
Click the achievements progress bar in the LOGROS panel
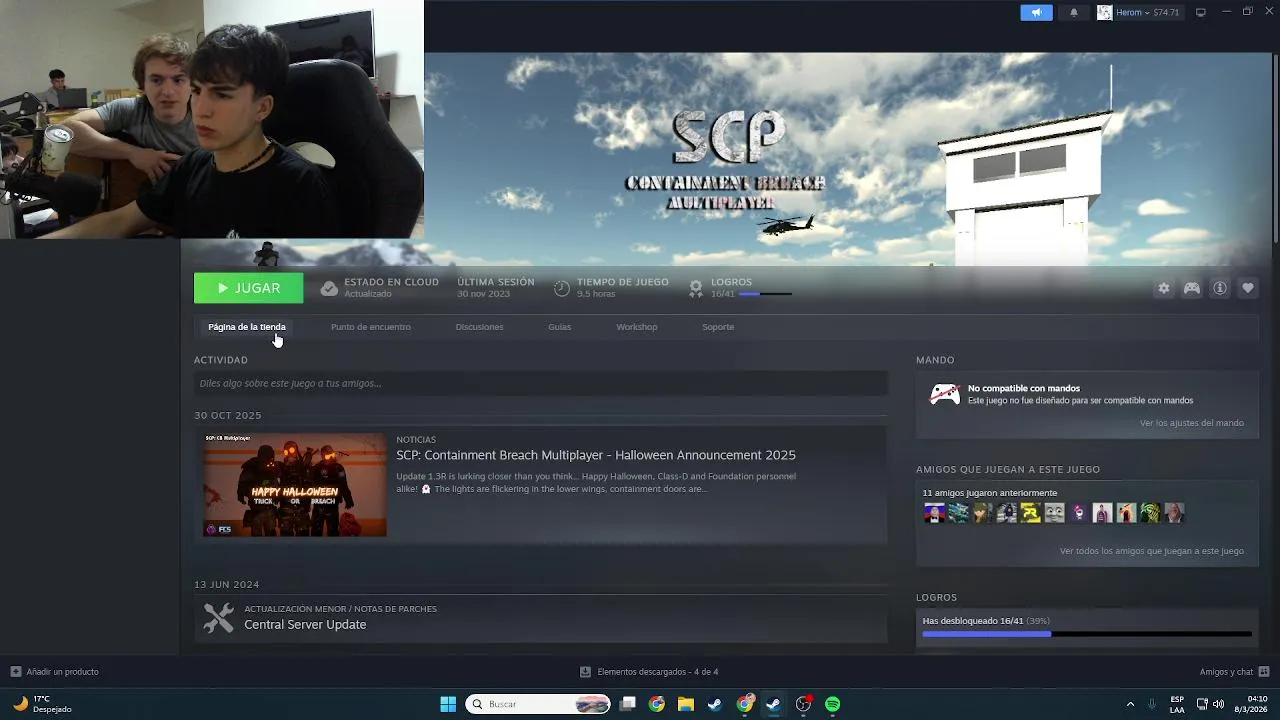coord(1087,634)
